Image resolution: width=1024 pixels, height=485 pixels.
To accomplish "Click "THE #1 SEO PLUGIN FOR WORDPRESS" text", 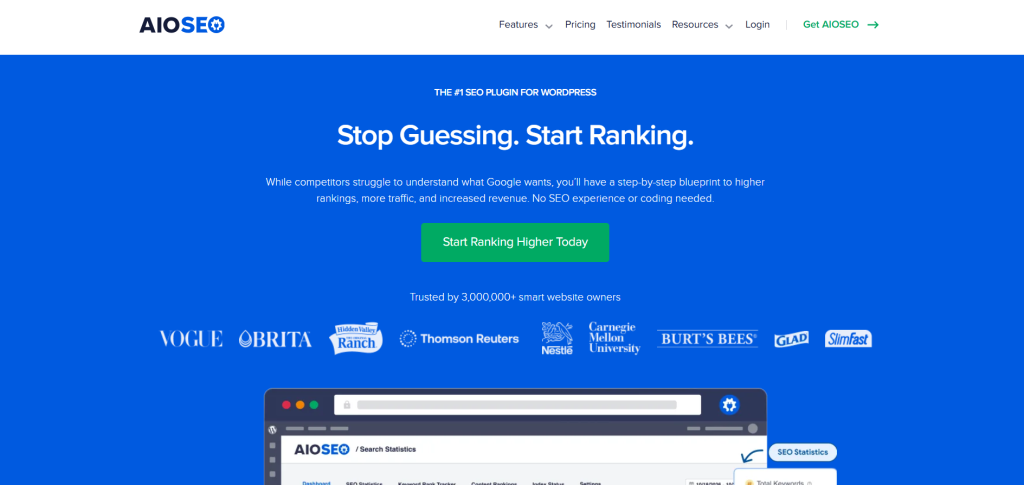I will tap(515, 93).
